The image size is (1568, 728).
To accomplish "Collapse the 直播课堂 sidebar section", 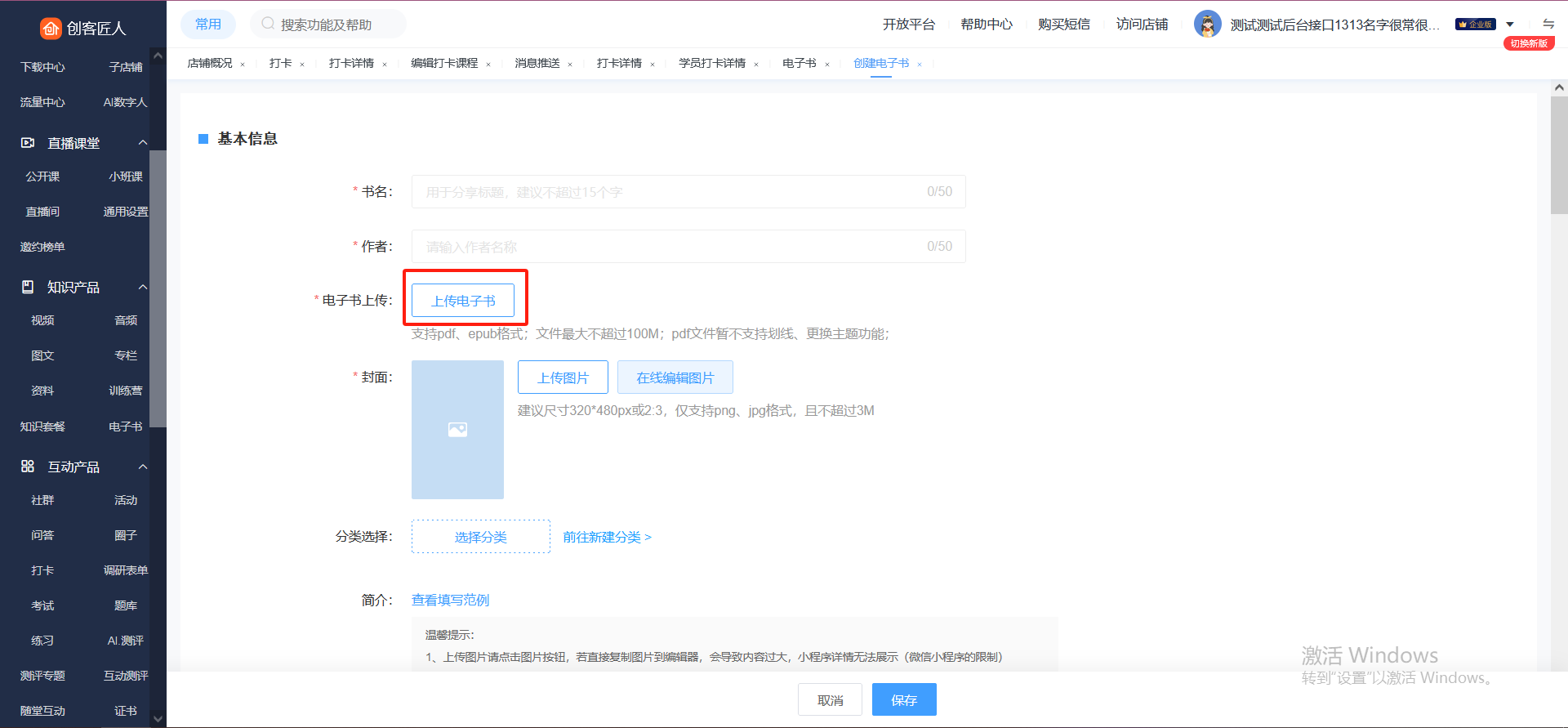I will (143, 143).
